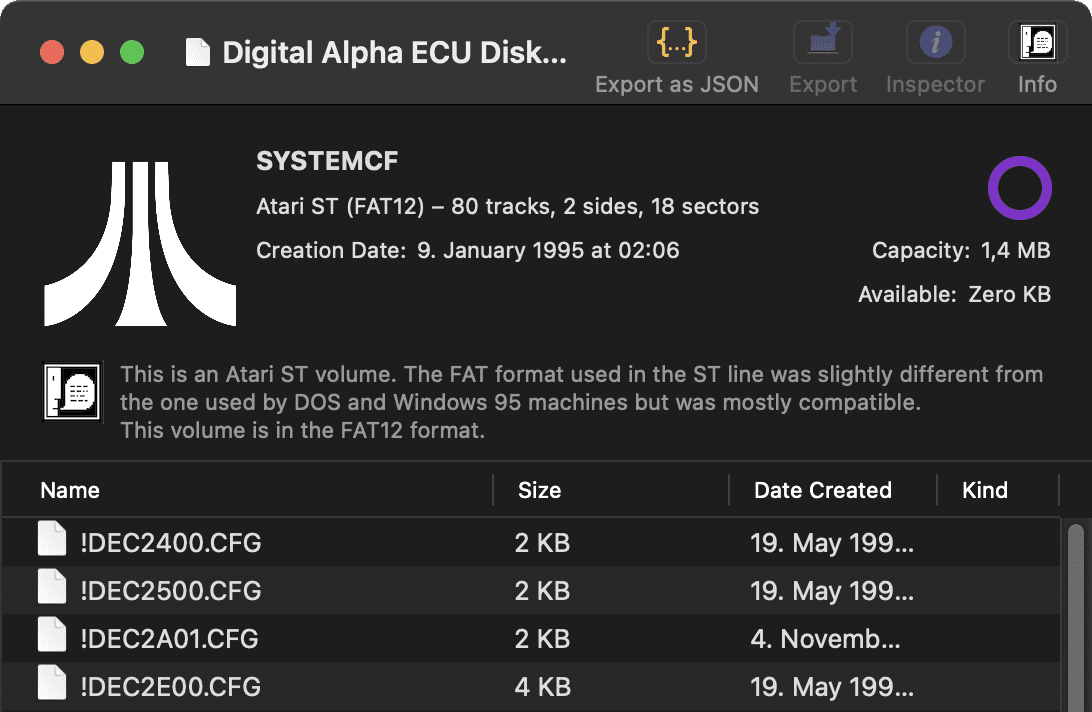Toggle the Info toolbar icon
This screenshot has width=1092, height=712.
[1037, 43]
